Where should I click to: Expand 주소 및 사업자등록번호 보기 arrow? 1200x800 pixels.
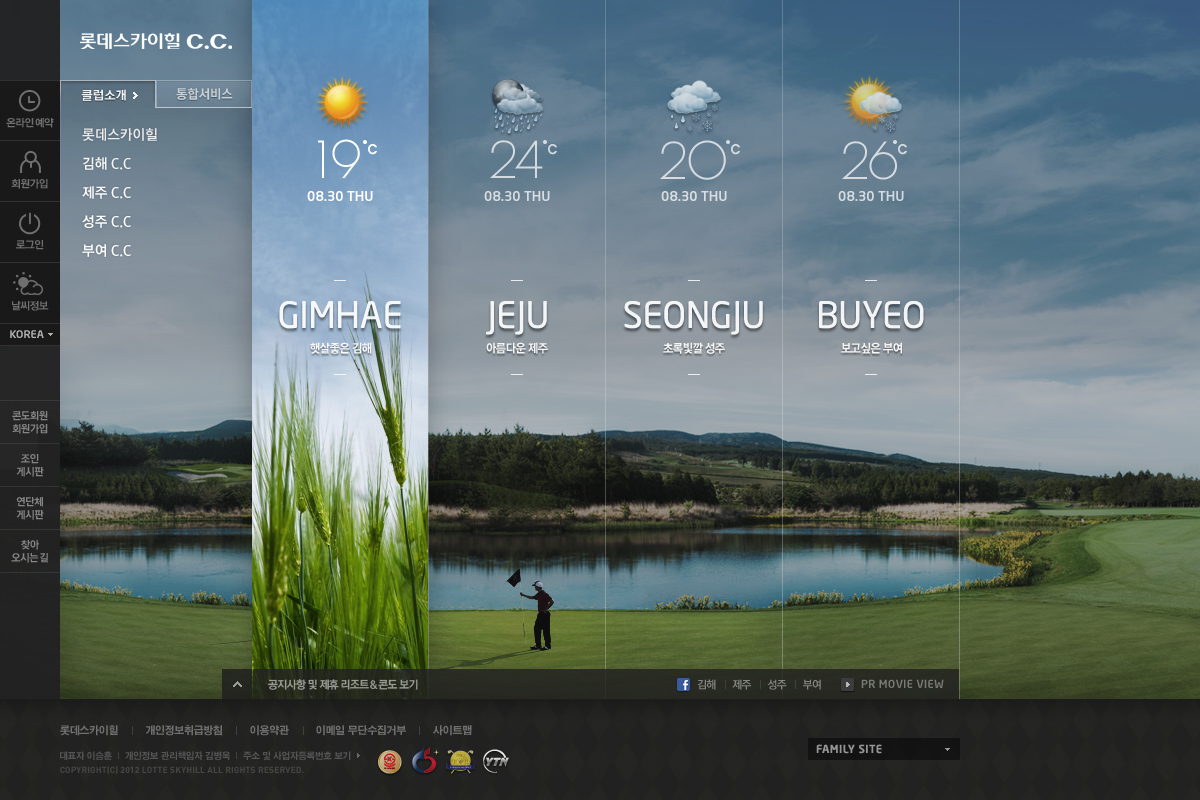358,755
